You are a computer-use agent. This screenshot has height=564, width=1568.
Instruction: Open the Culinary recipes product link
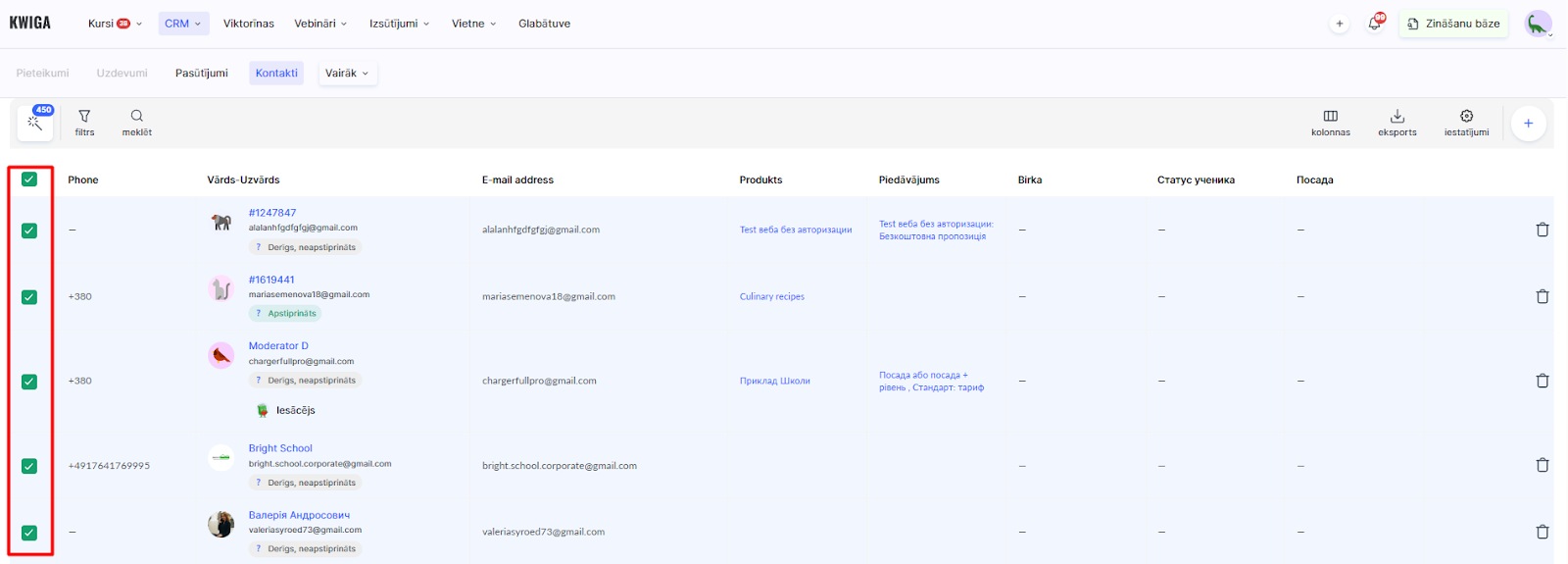tap(771, 297)
